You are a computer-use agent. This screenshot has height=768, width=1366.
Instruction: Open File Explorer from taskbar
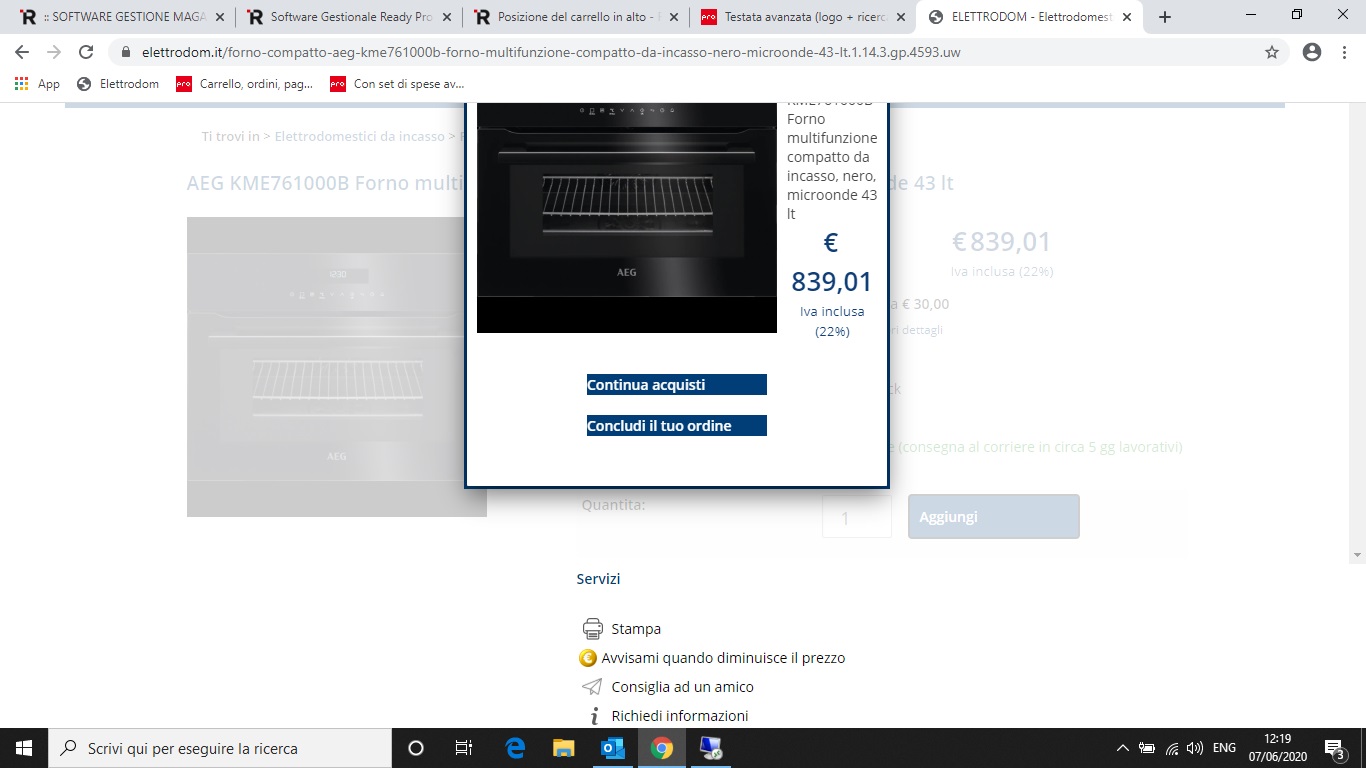pyautogui.click(x=564, y=748)
